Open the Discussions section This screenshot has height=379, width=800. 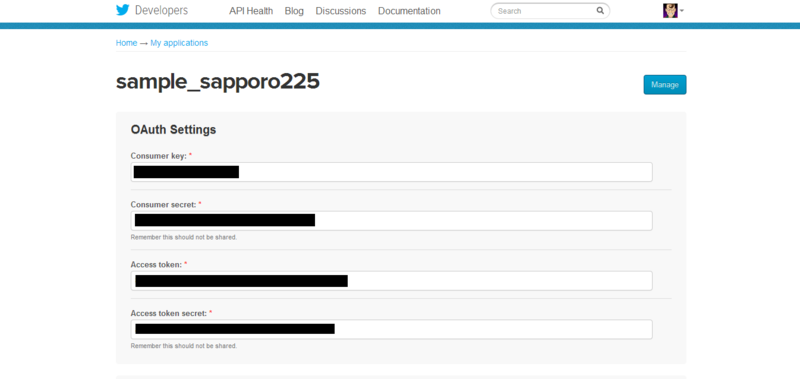coord(341,11)
